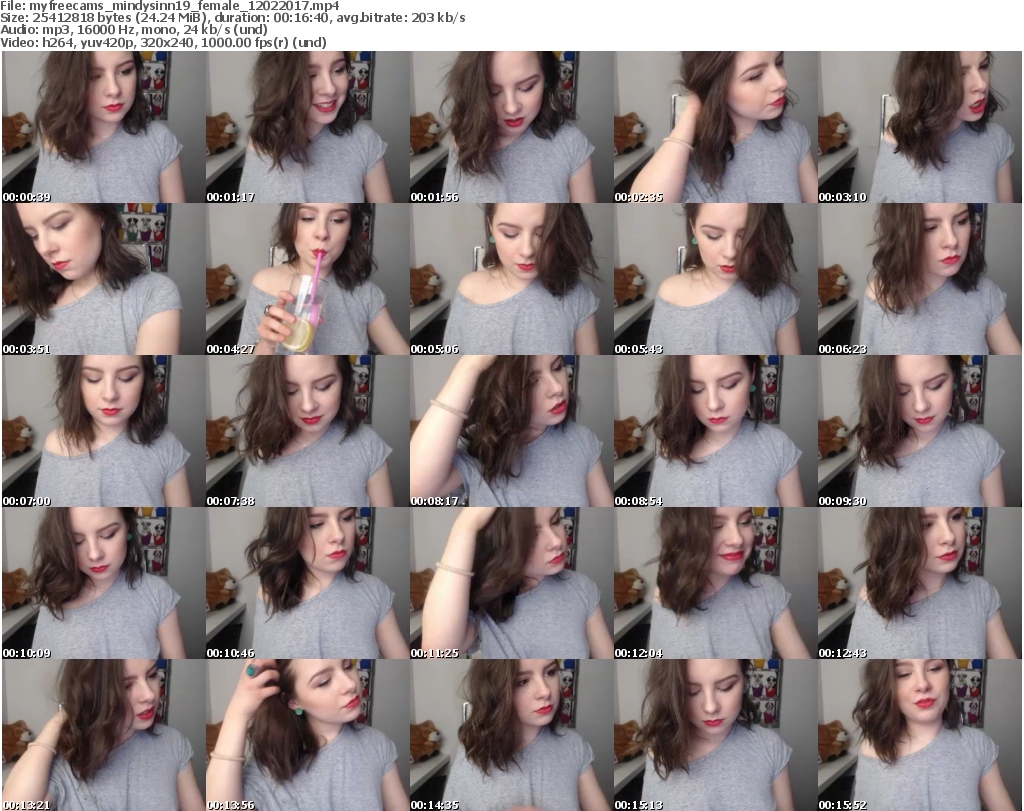Choose the thumbnail stamped 00:15:52

coord(920,735)
